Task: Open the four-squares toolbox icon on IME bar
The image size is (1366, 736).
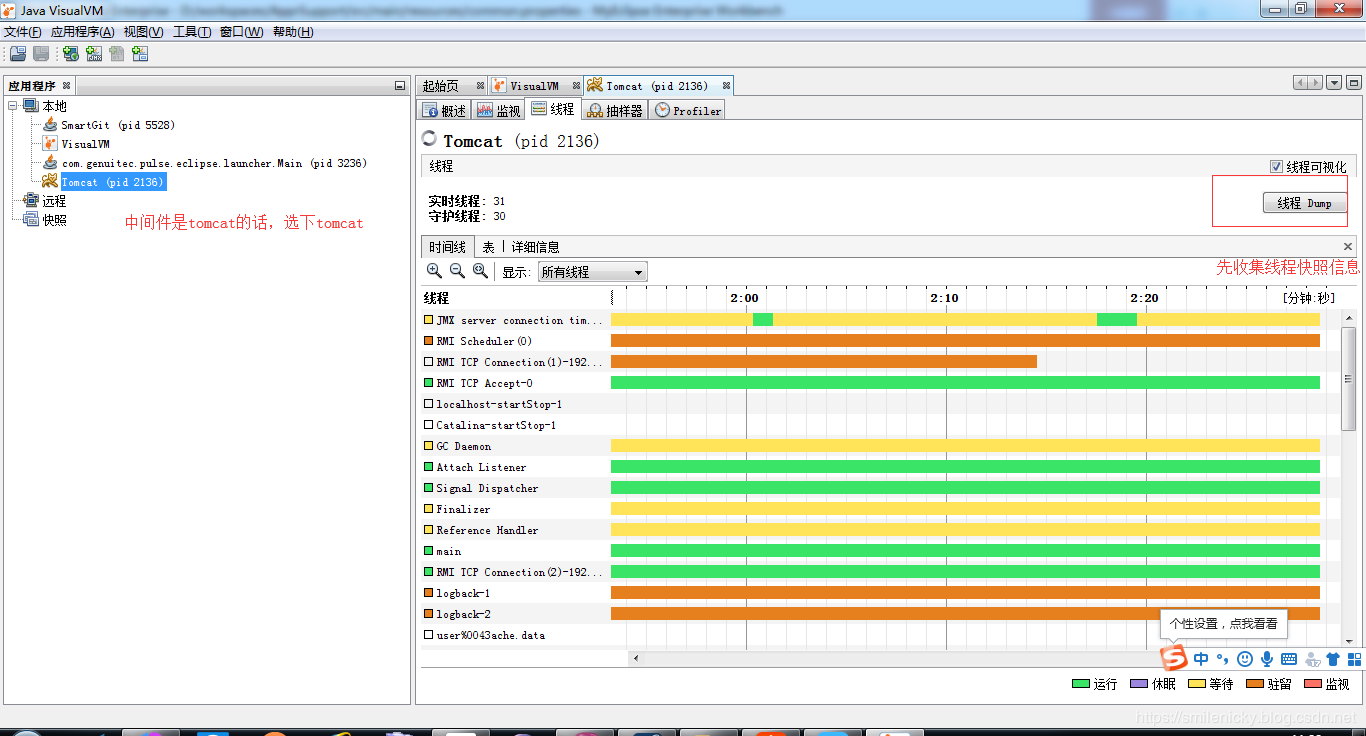Action: (x=1355, y=659)
